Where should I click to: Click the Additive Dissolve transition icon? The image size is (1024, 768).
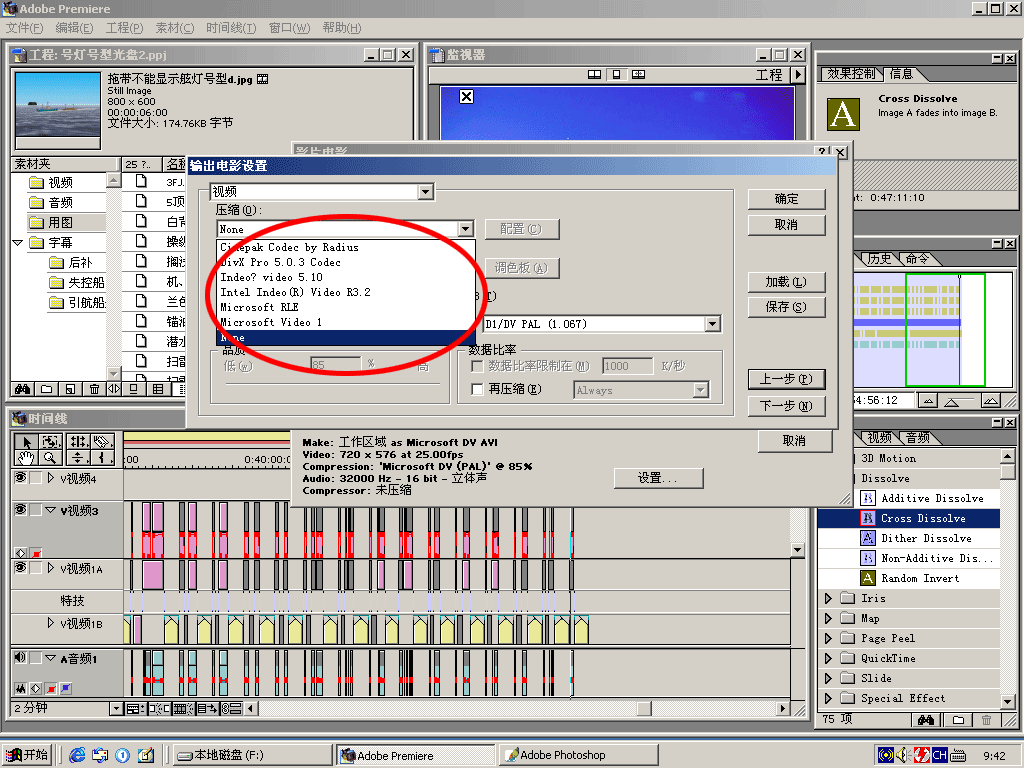click(x=867, y=498)
